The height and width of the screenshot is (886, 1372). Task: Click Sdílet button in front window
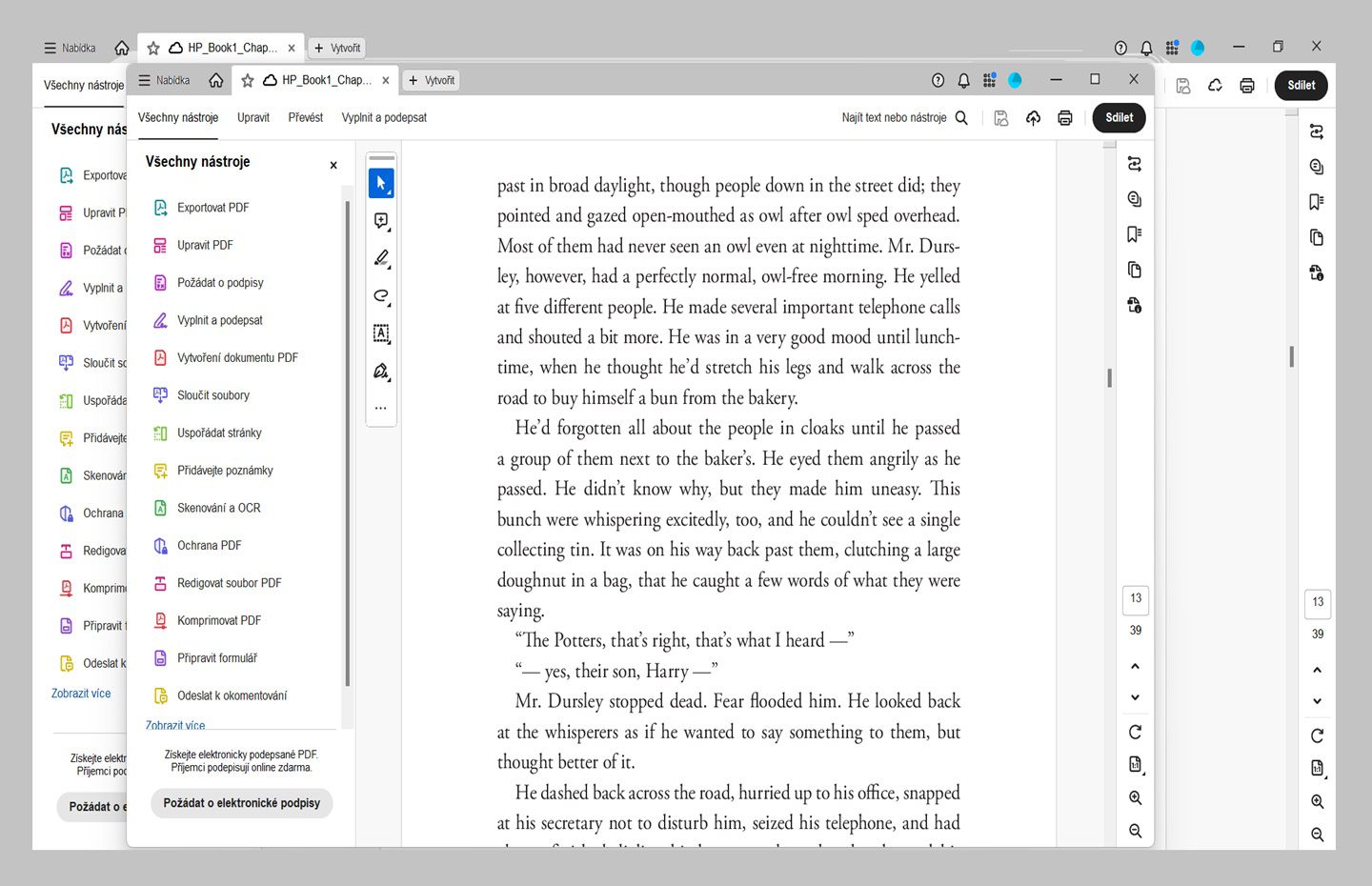tap(1120, 118)
